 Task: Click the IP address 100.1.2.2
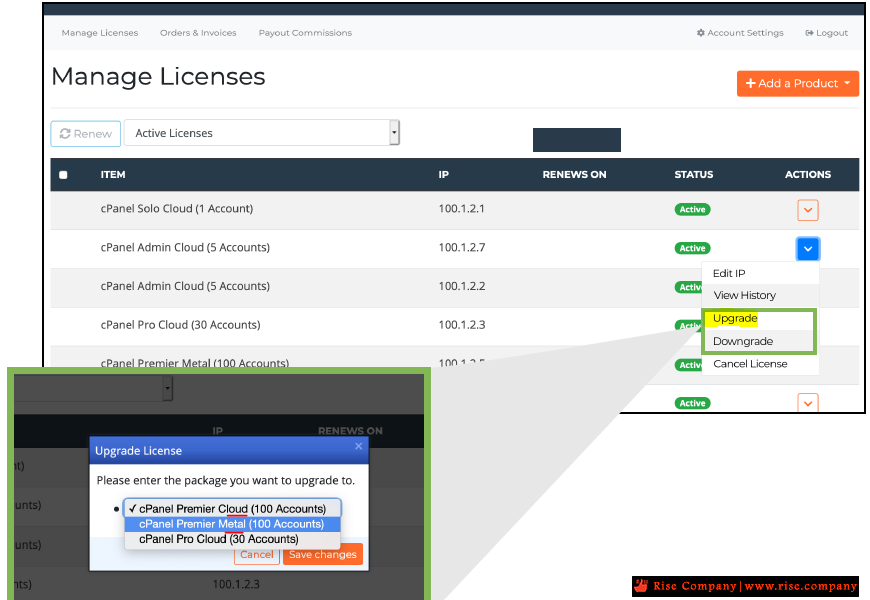click(x=462, y=286)
